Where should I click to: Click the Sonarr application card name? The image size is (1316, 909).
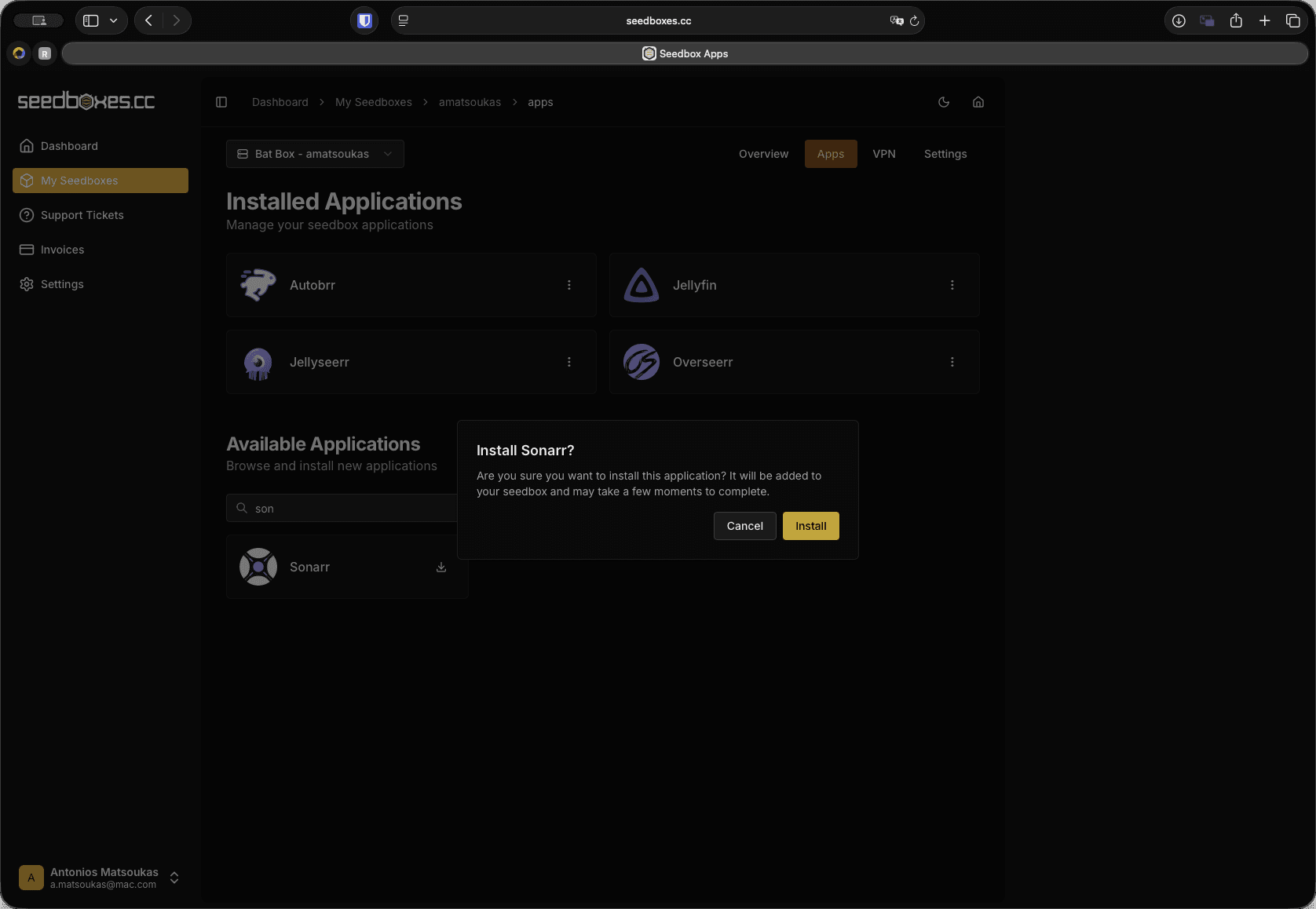coord(309,567)
